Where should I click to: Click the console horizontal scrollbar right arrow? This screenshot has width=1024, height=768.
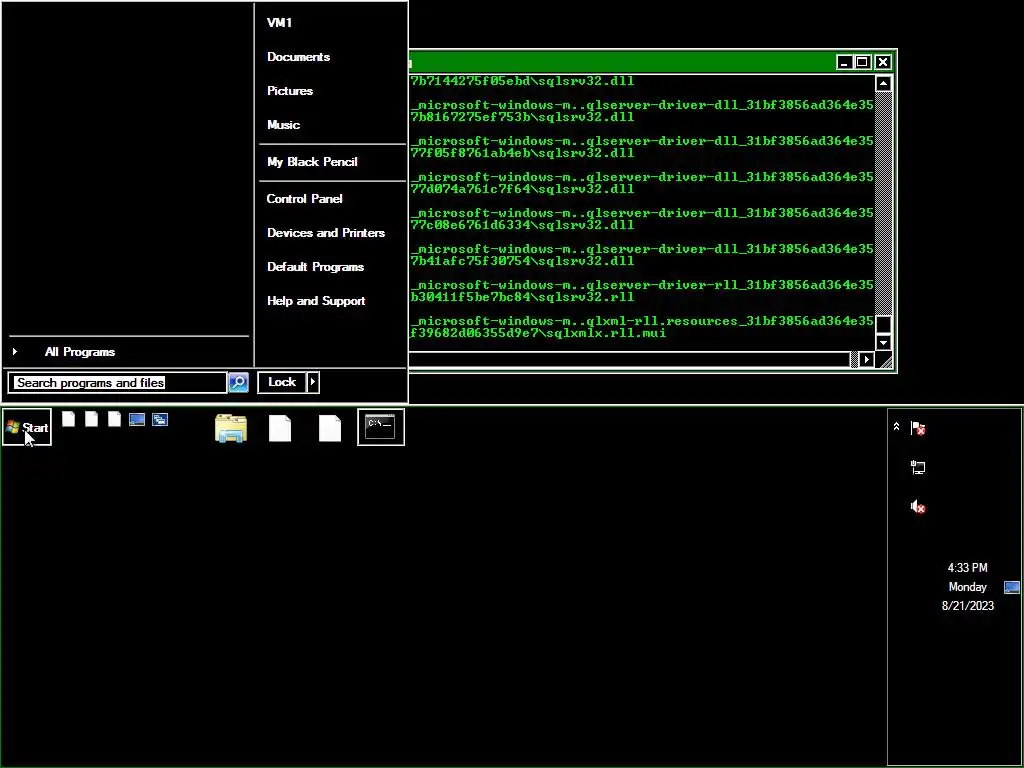867,359
